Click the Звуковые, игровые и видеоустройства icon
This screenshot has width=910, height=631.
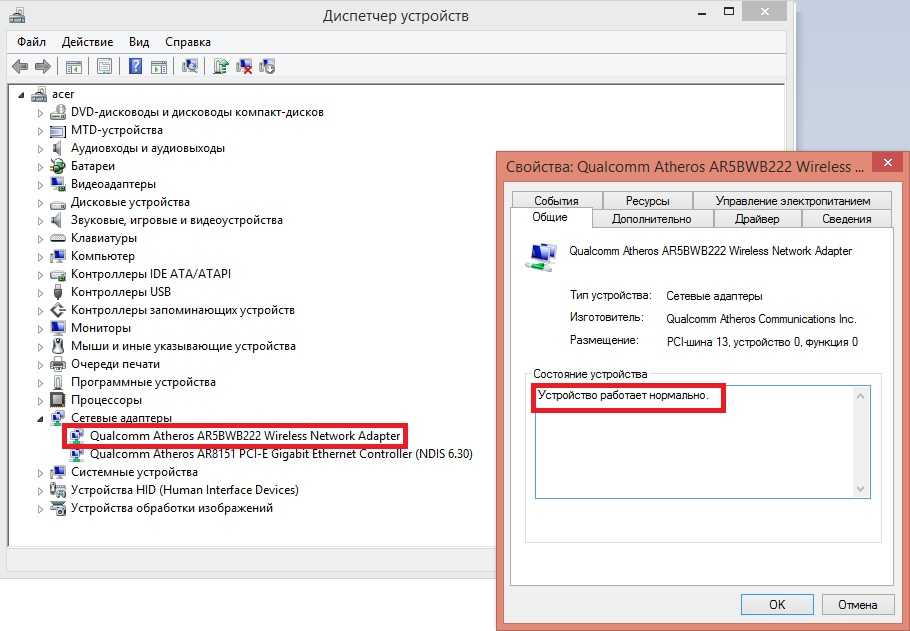(57, 220)
